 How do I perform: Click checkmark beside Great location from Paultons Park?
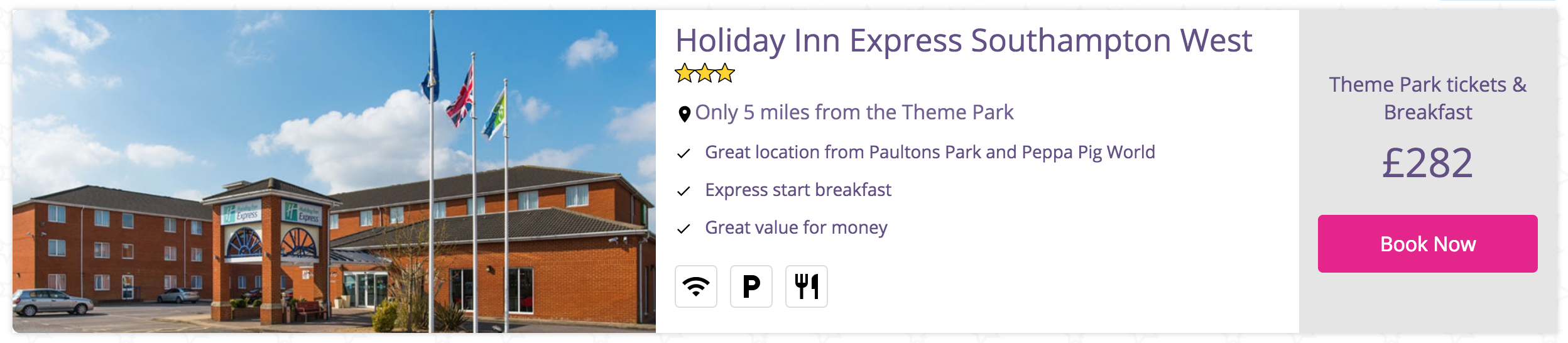point(683,153)
